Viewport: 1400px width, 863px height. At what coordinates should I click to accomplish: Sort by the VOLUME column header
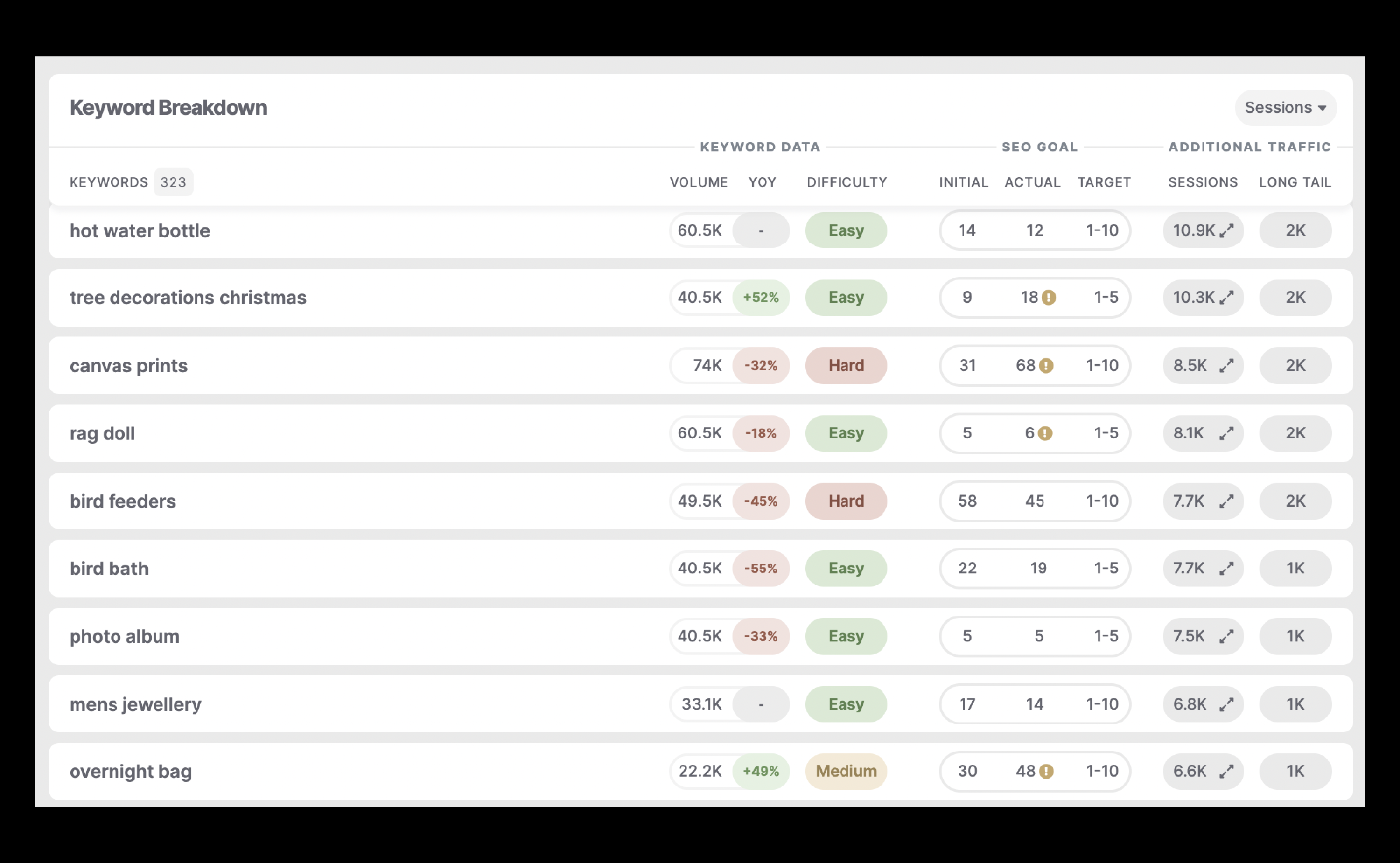[x=699, y=182]
